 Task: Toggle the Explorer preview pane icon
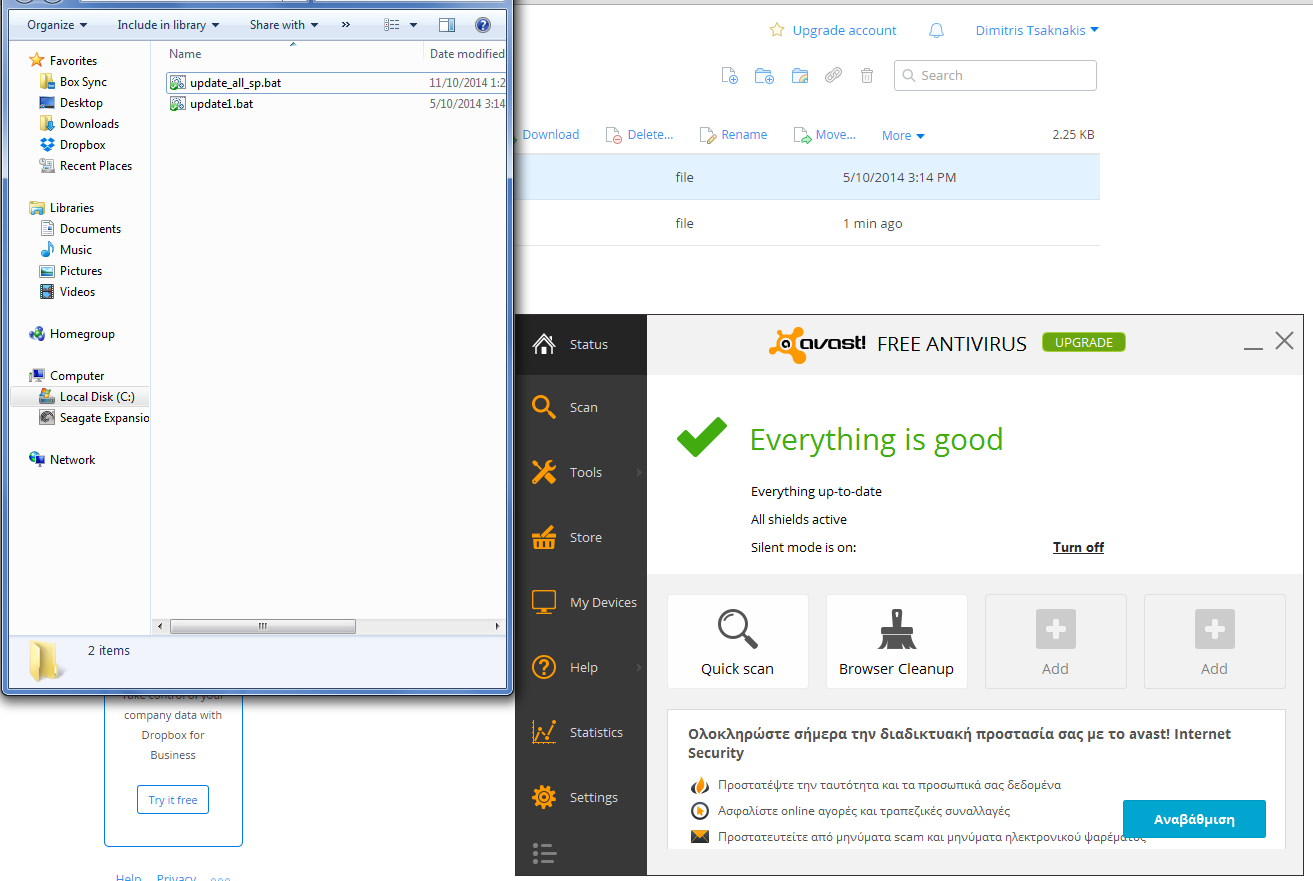pyautogui.click(x=447, y=25)
